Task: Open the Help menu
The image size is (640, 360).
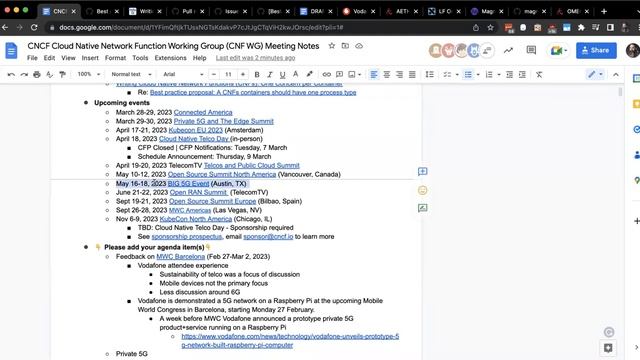Action: tap(200, 58)
